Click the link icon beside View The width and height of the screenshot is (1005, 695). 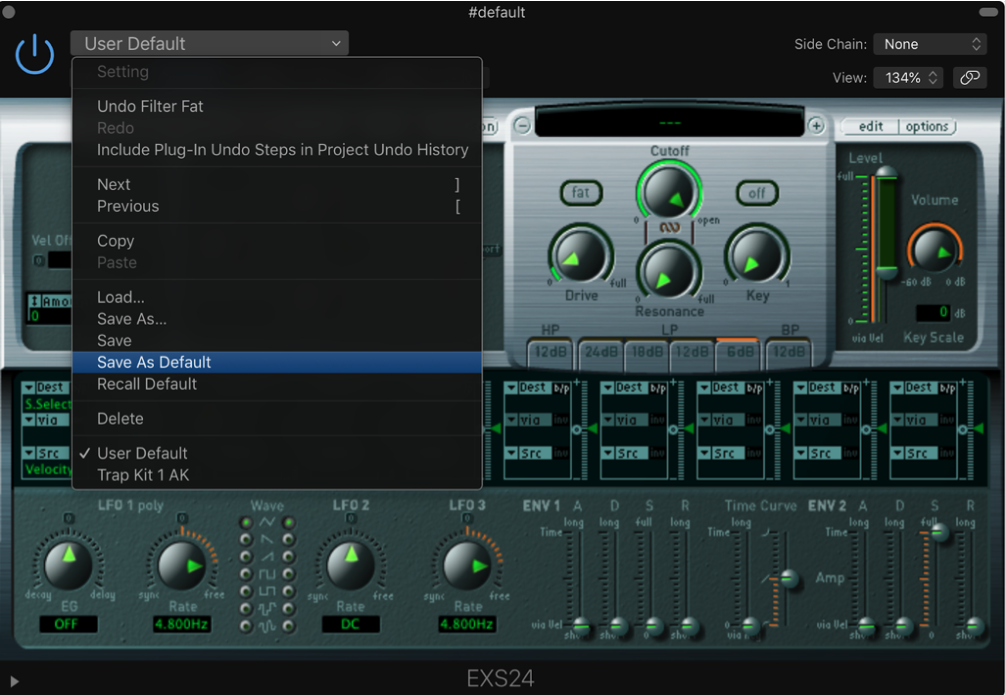(968, 77)
